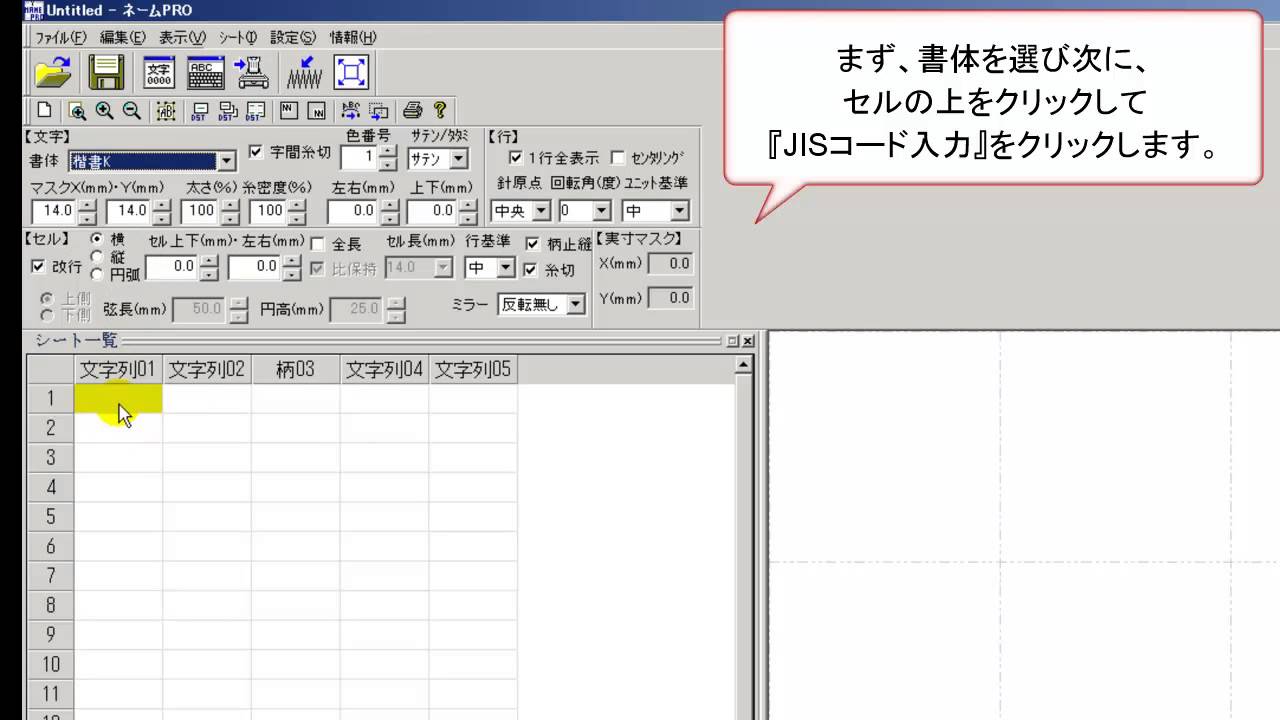Open the 編集 menu

(x=123, y=37)
